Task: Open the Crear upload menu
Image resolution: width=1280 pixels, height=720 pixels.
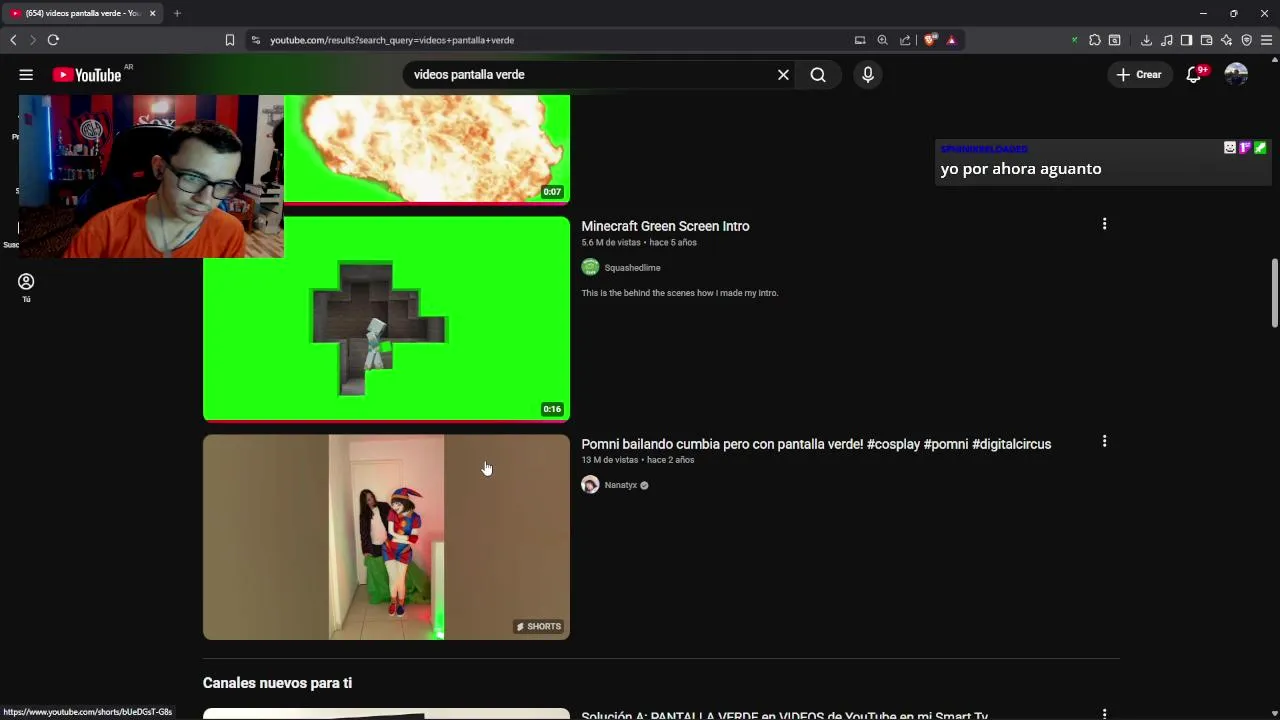Action: pyautogui.click(x=1139, y=75)
